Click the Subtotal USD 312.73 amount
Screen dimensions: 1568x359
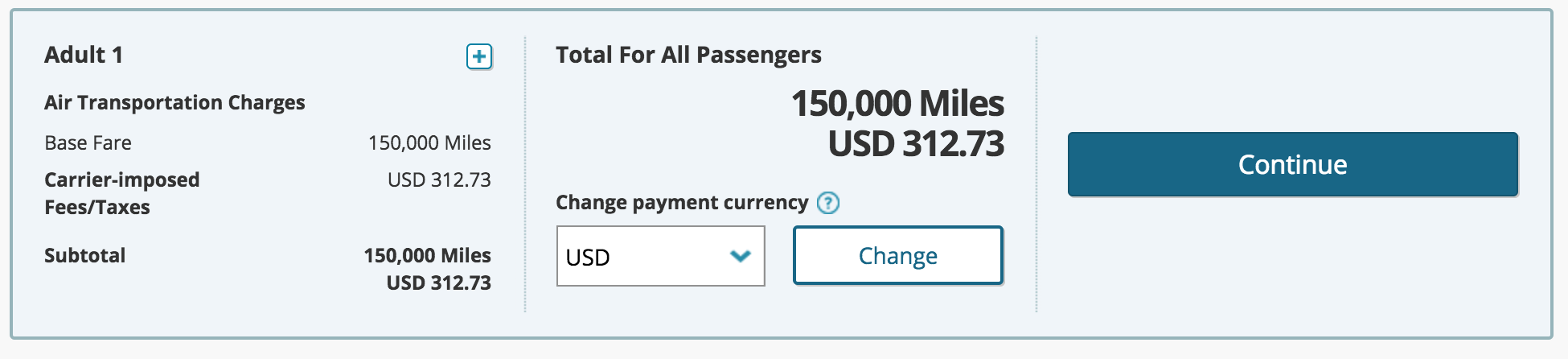[x=438, y=283]
